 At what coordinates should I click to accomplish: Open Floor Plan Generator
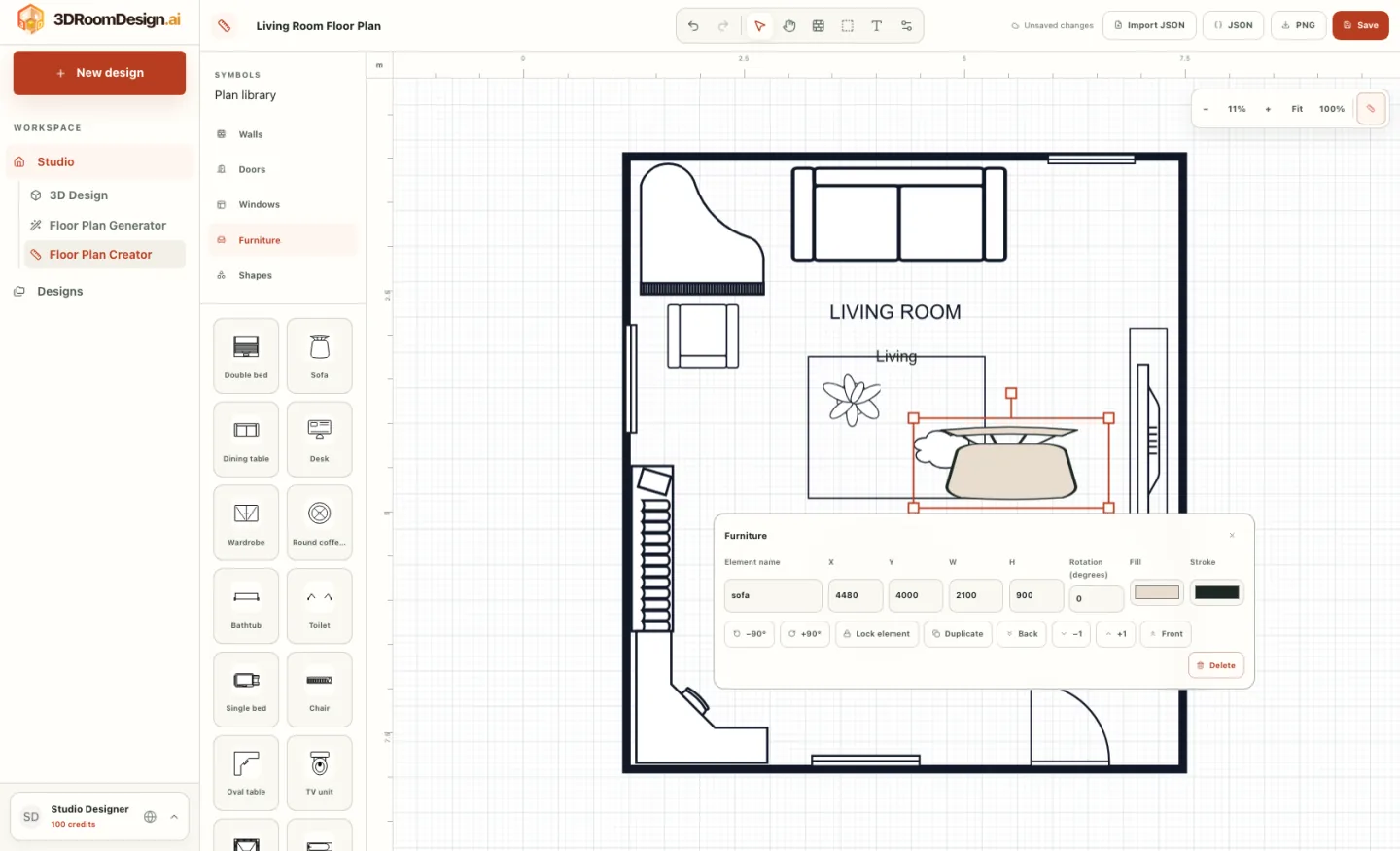pyautogui.click(x=103, y=226)
